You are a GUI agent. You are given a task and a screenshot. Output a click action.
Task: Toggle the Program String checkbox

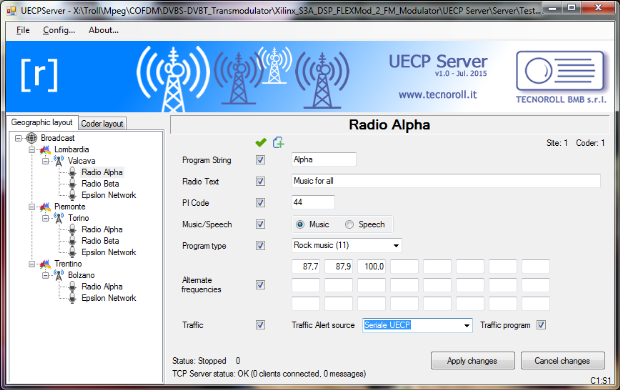(x=260, y=160)
